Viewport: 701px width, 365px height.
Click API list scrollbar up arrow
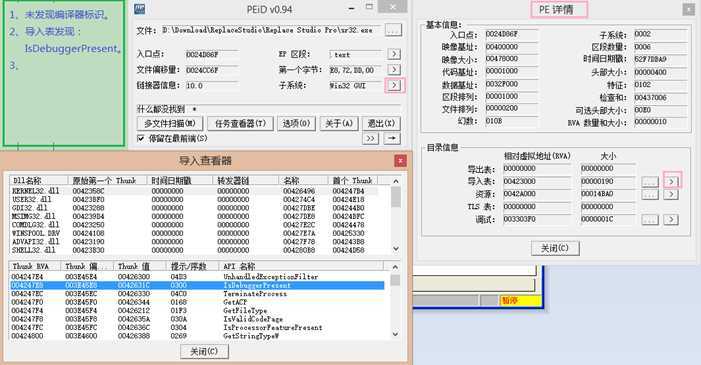tap(396, 267)
